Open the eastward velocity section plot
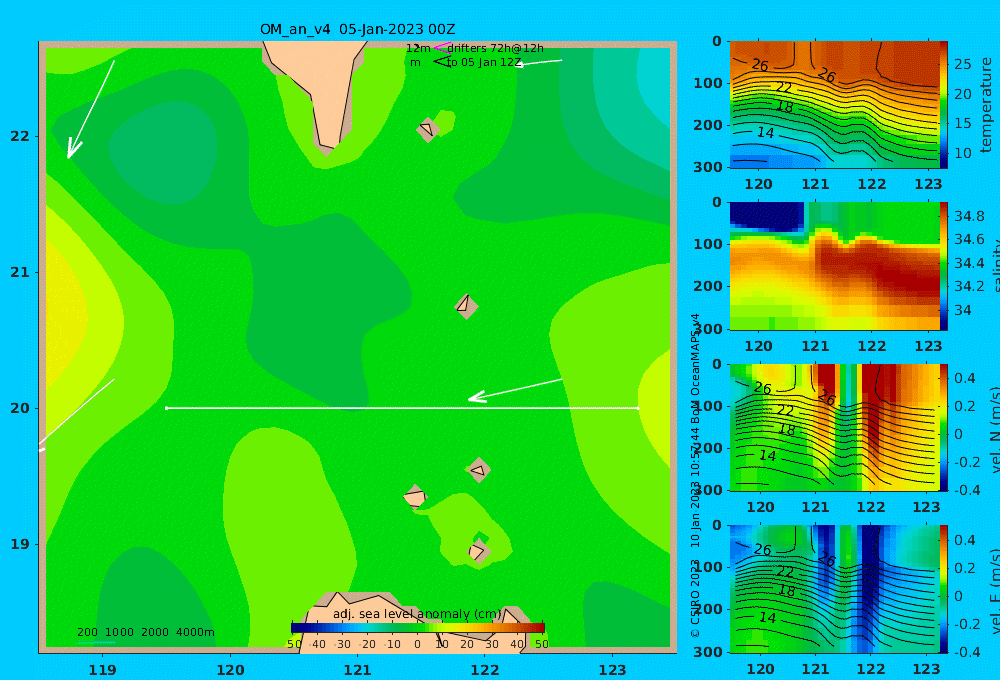The width and height of the screenshot is (1000, 680). pos(834,589)
